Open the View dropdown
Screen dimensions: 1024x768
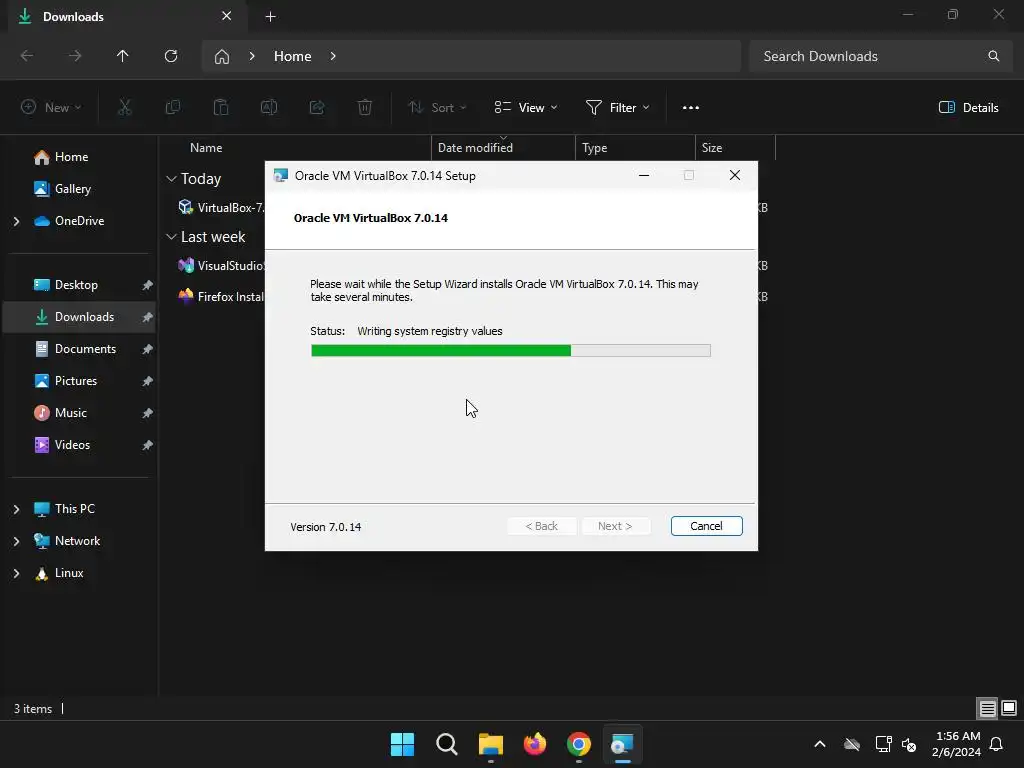tap(526, 108)
